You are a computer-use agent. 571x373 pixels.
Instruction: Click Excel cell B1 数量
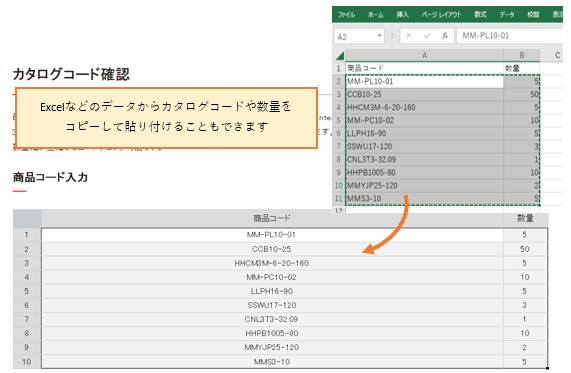coord(521,68)
